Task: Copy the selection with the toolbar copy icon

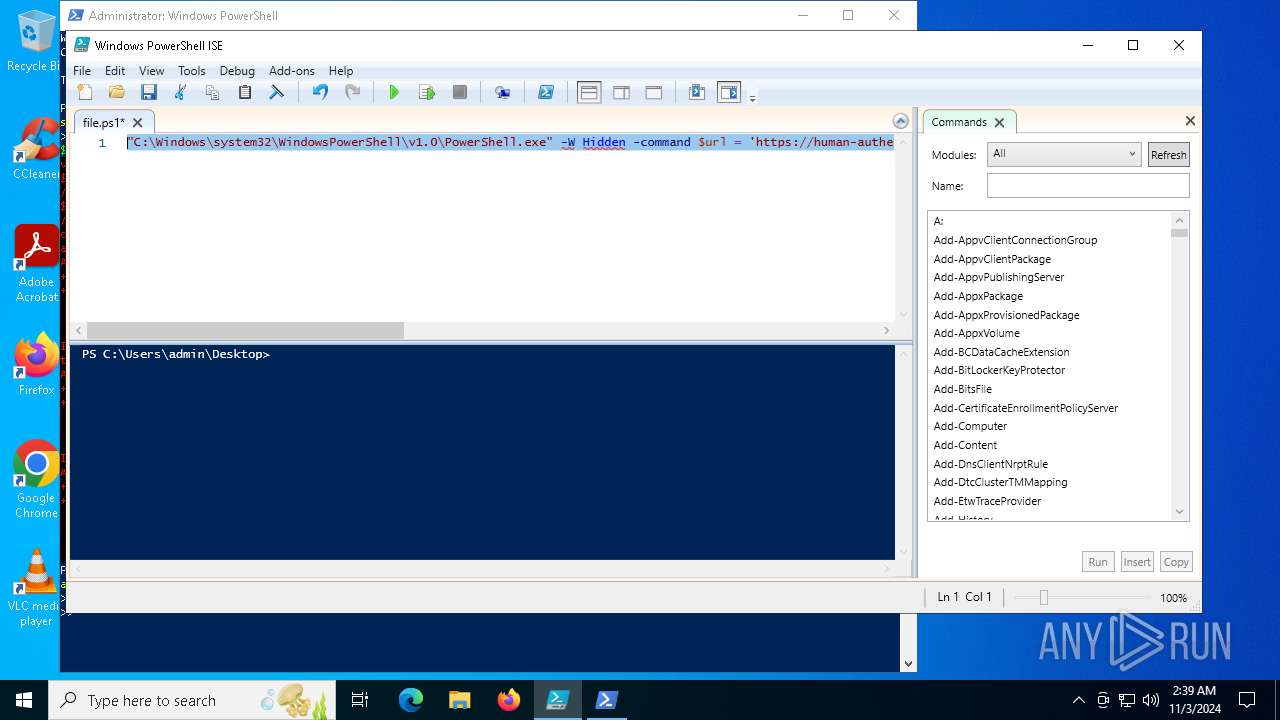Action: pyautogui.click(x=212, y=92)
